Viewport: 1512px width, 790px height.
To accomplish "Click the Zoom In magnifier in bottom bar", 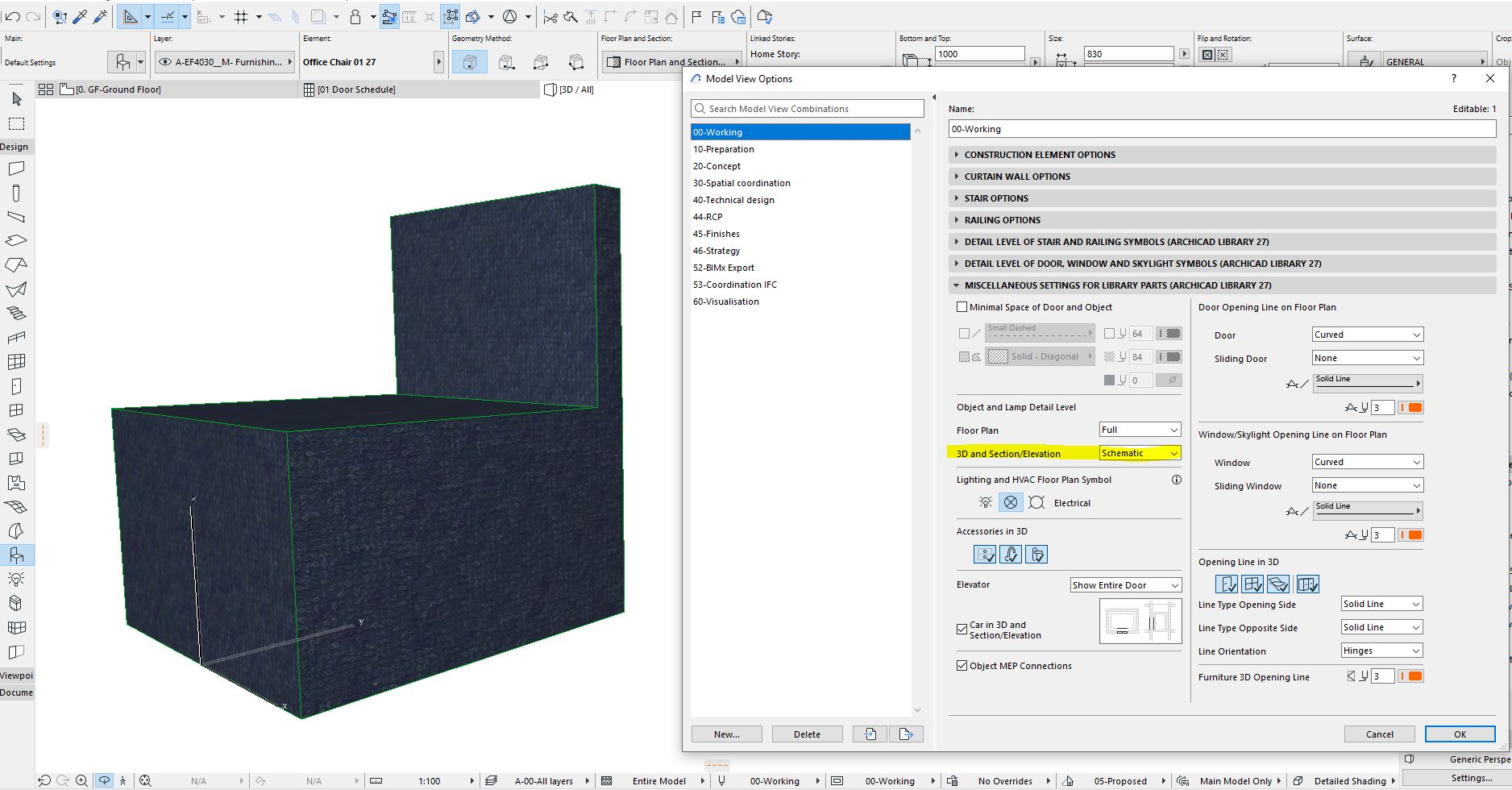I will tap(81, 780).
